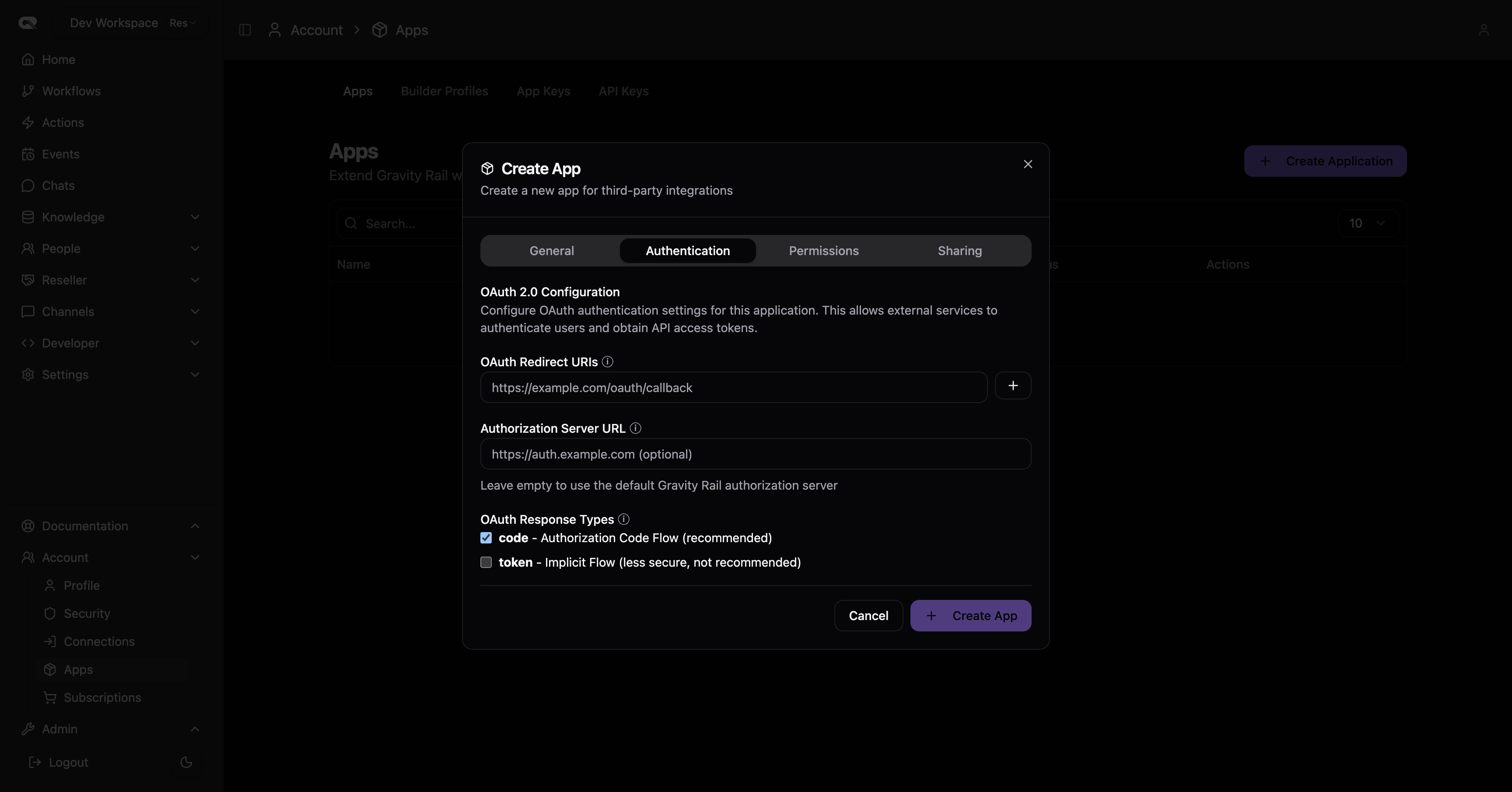1512x792 pixels.
Task: Expand the Settings sidebar section
Action: coord(195,375)
